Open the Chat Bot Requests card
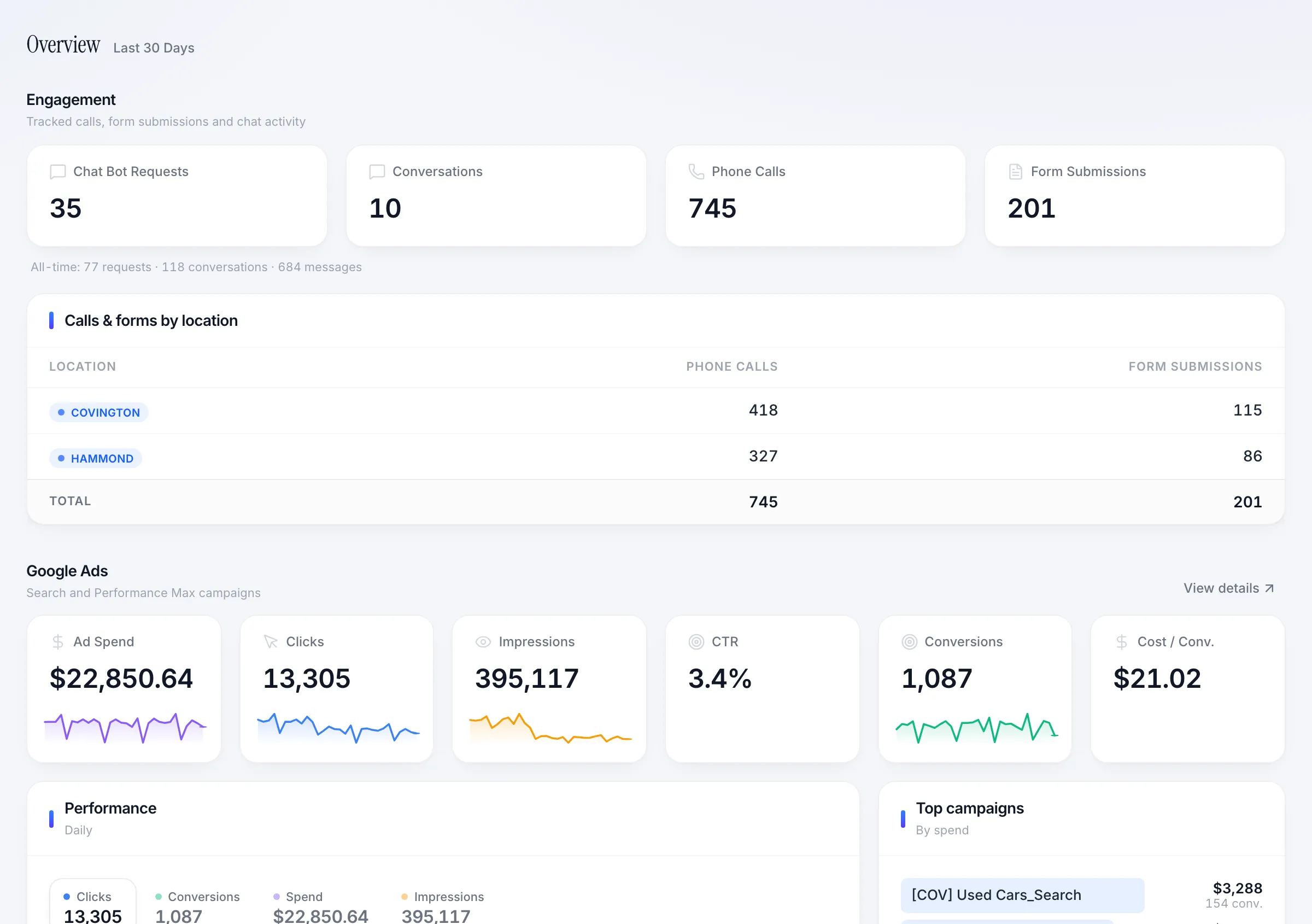Screen dimensions: 1312x924 [x=177, y=195]
